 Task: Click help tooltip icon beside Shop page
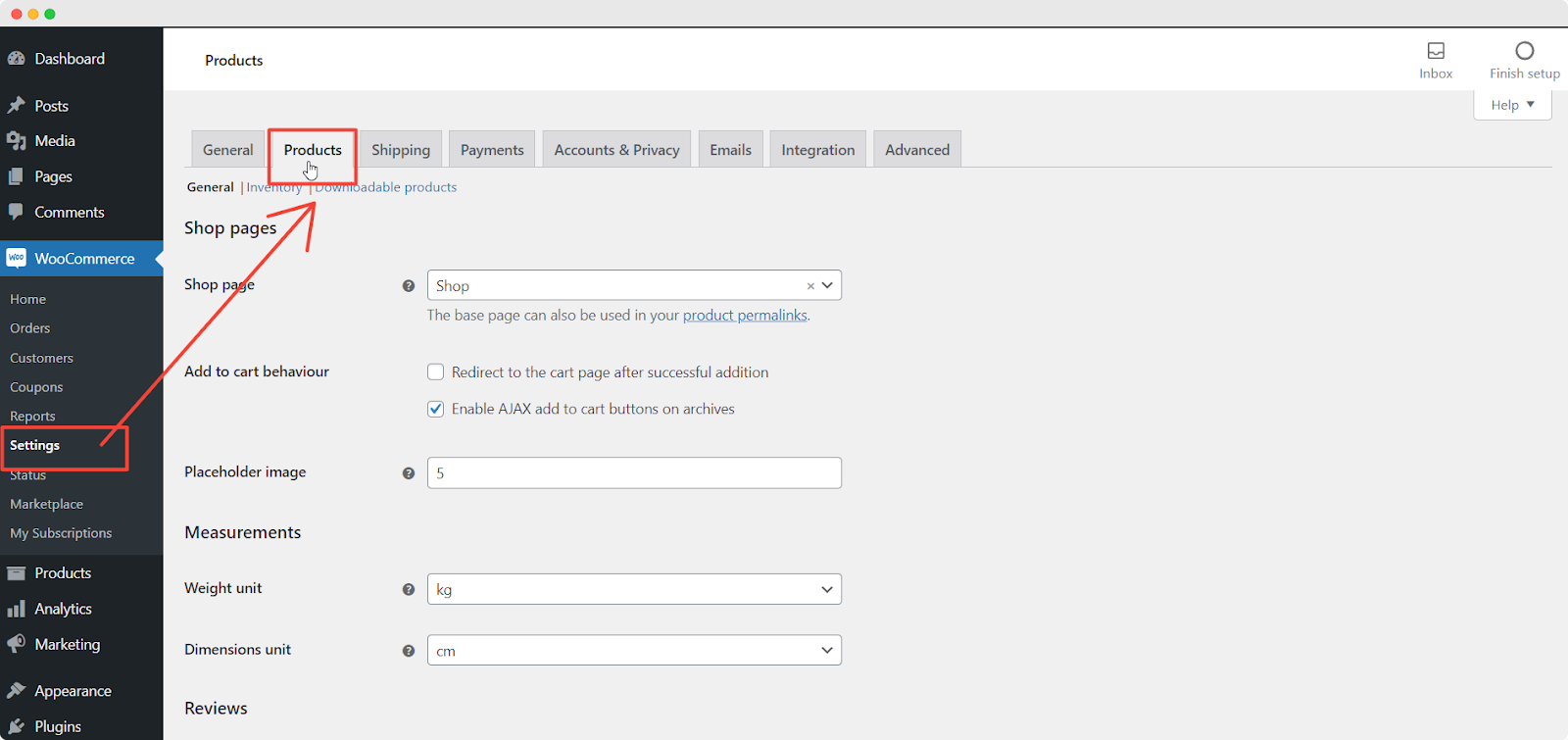click(x=409, y=286)
